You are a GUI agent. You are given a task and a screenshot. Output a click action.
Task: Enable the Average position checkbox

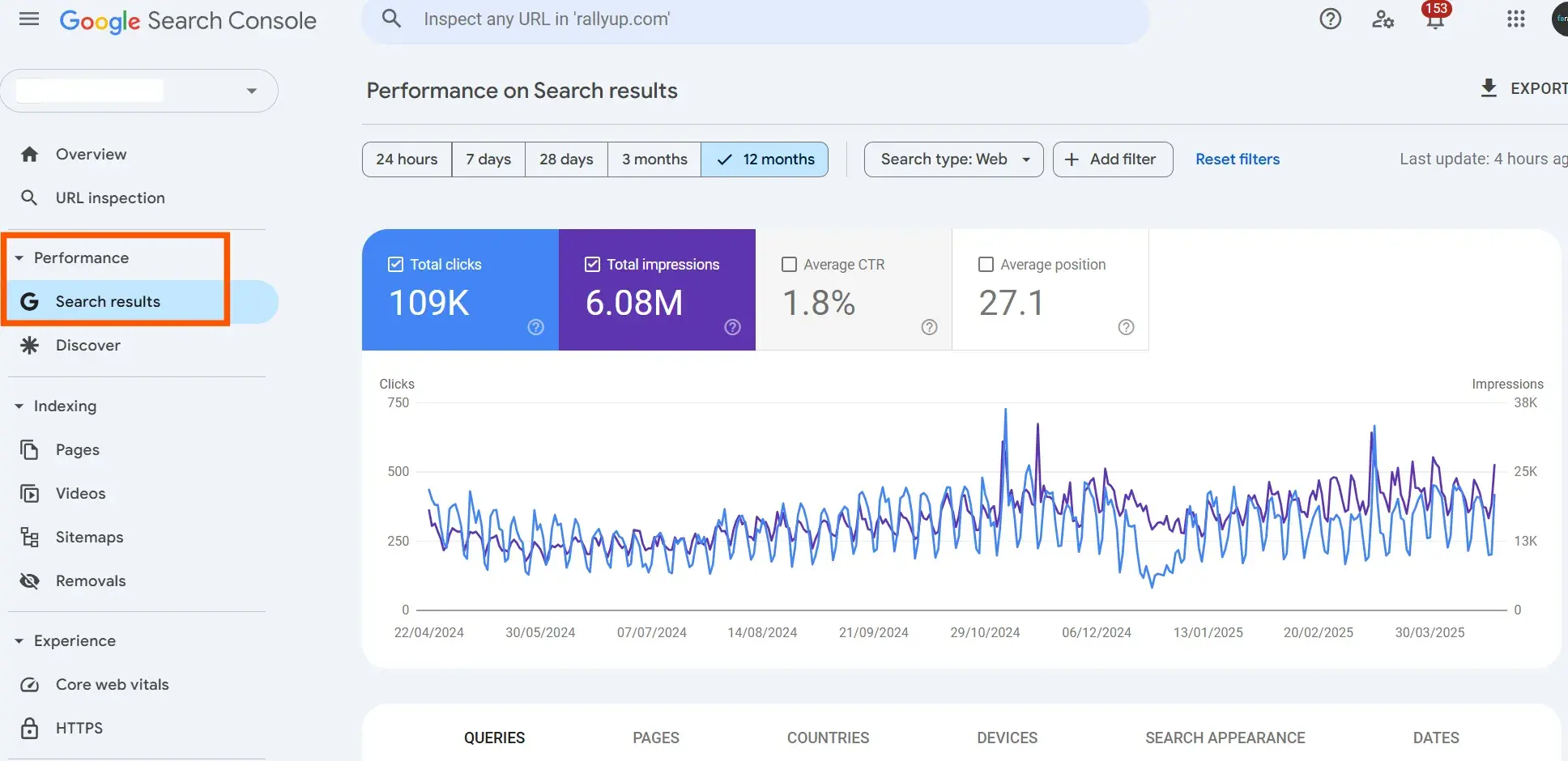[985, 264]
